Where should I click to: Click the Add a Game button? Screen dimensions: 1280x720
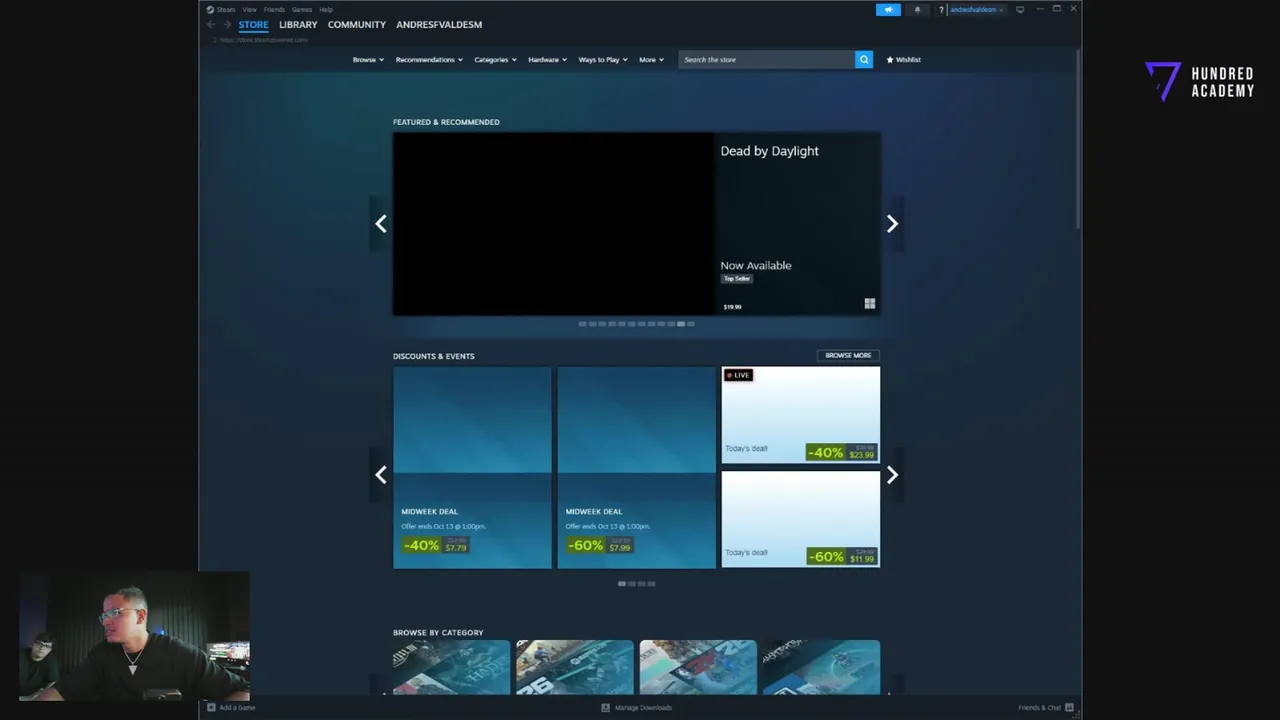point(231,707)
